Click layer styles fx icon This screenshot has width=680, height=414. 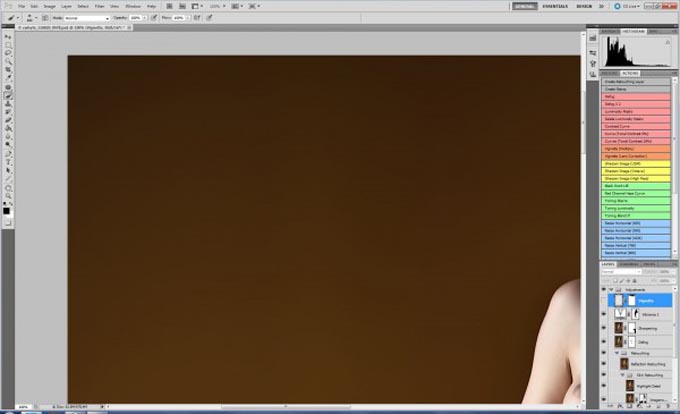tap(620, 407)
